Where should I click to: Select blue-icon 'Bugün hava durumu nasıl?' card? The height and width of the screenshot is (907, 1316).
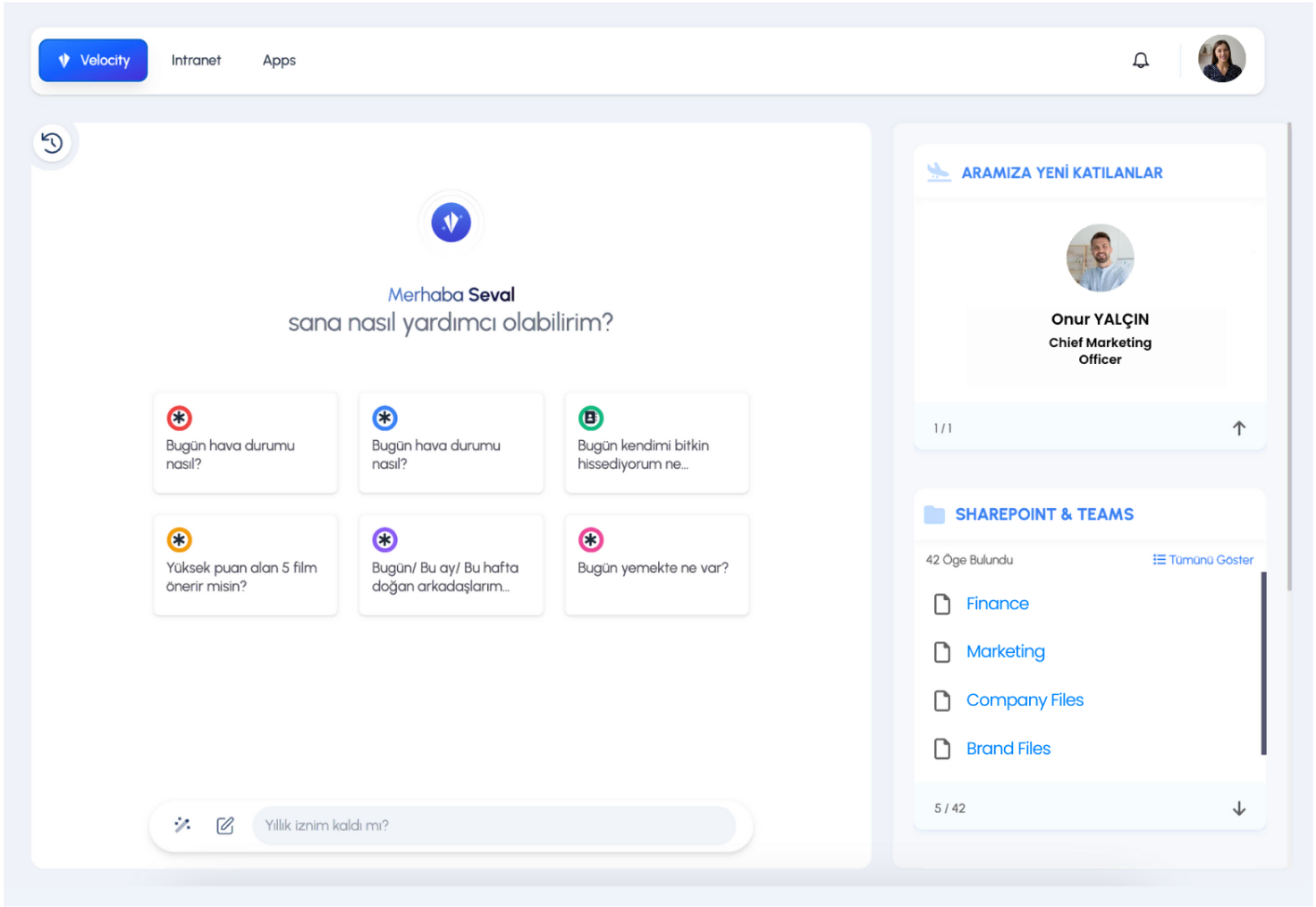click(x=451, y=442)
